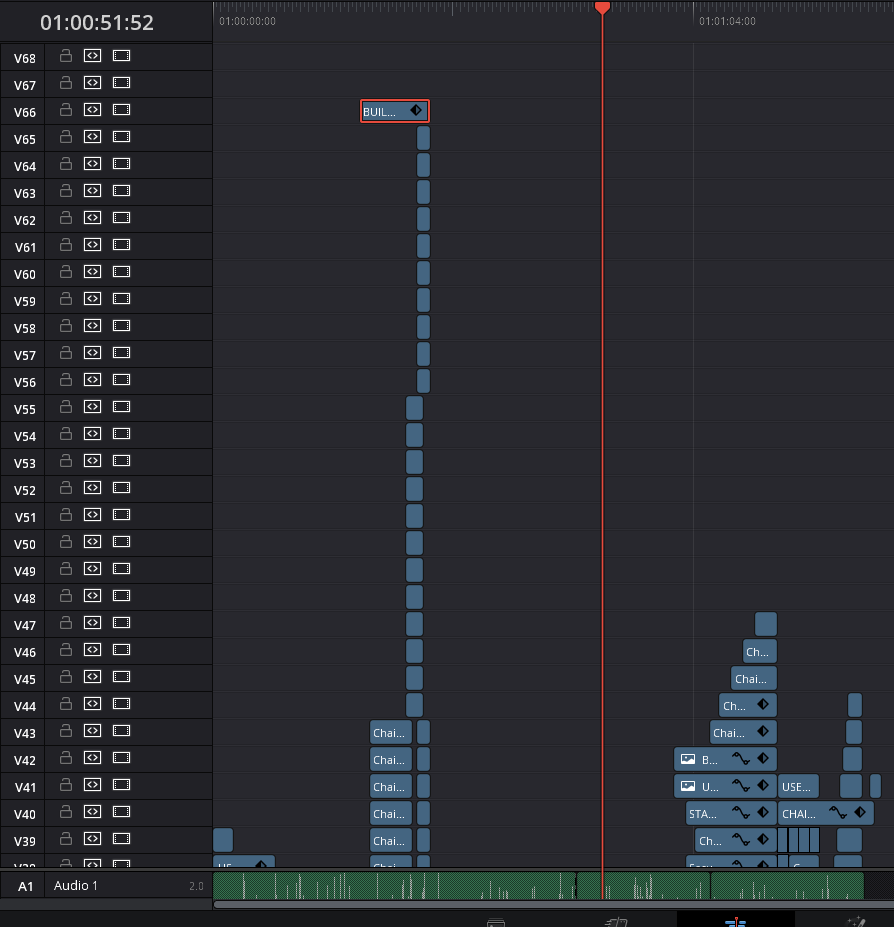Disable video track V45
The image size is (894, 927).
pos(121,676)
